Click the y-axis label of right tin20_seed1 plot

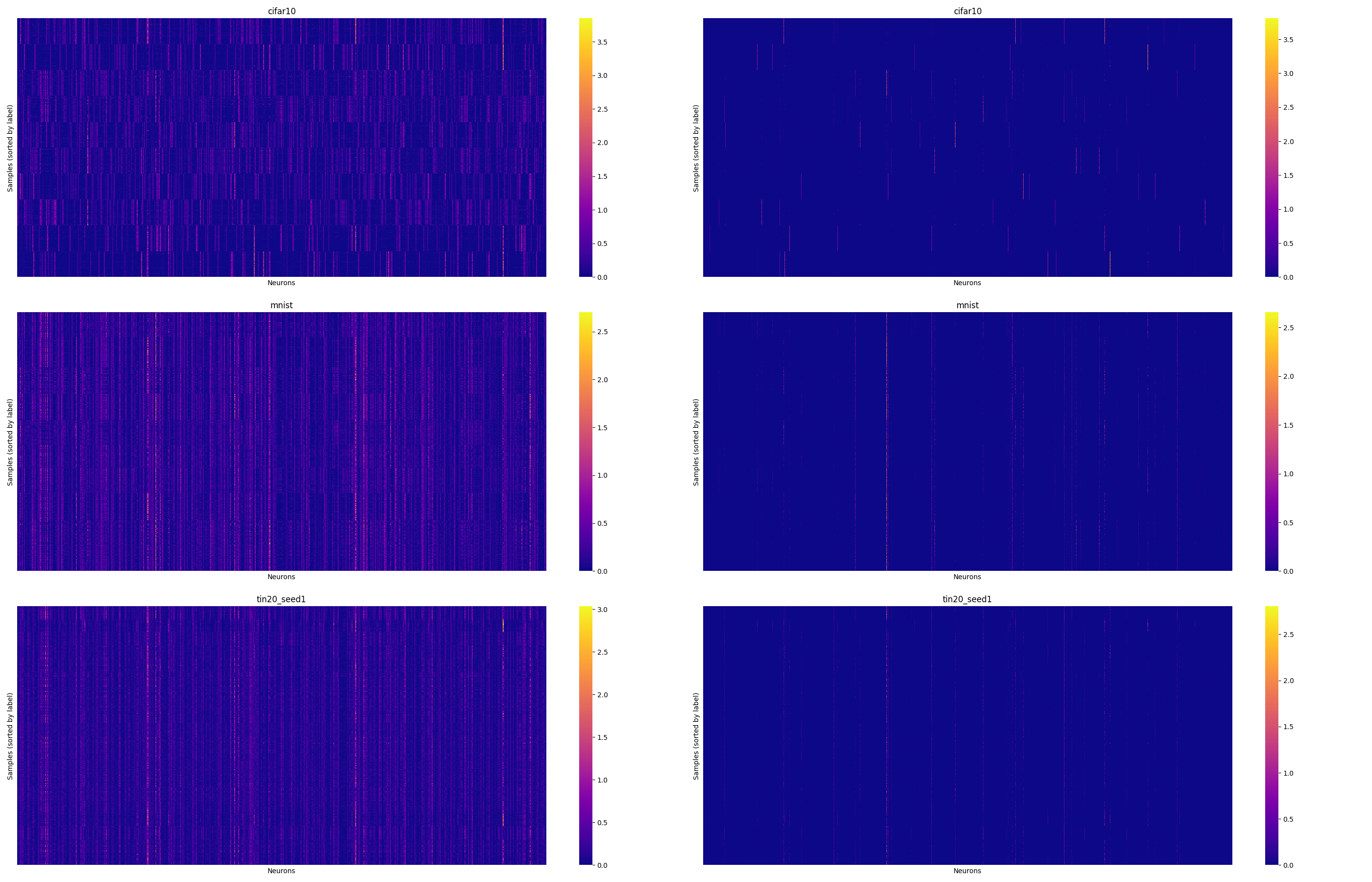click(696, 736)
